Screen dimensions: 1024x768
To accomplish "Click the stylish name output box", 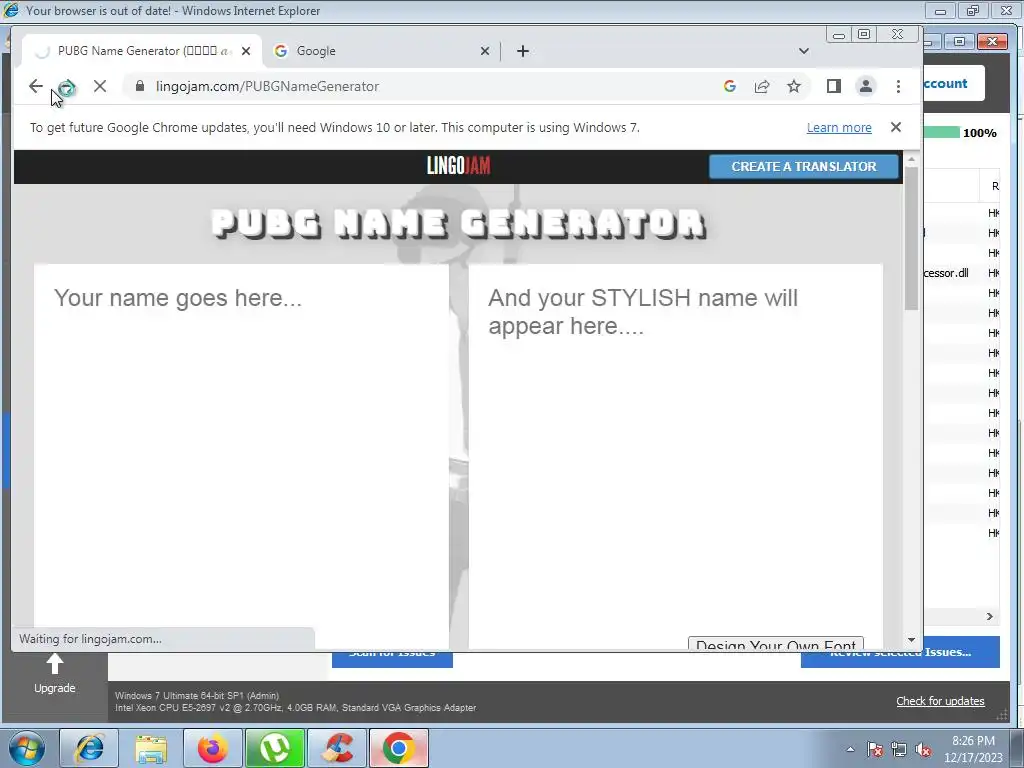I will [675, 456].
